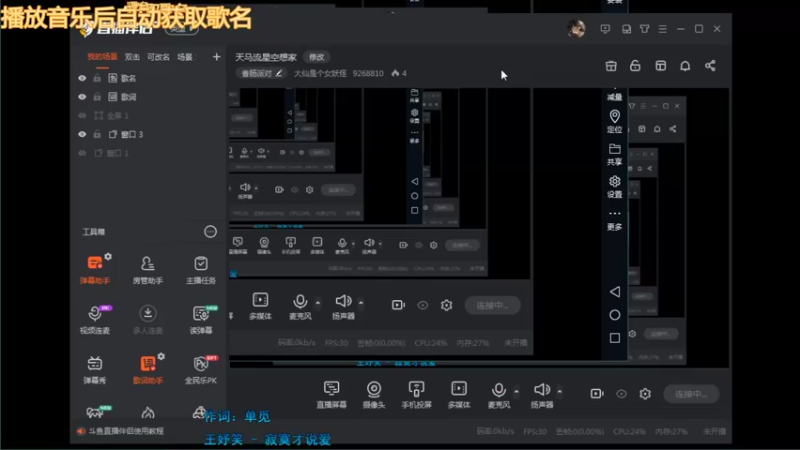
Task: Open the 弹幕助手 tool
Action: [95, 269]
